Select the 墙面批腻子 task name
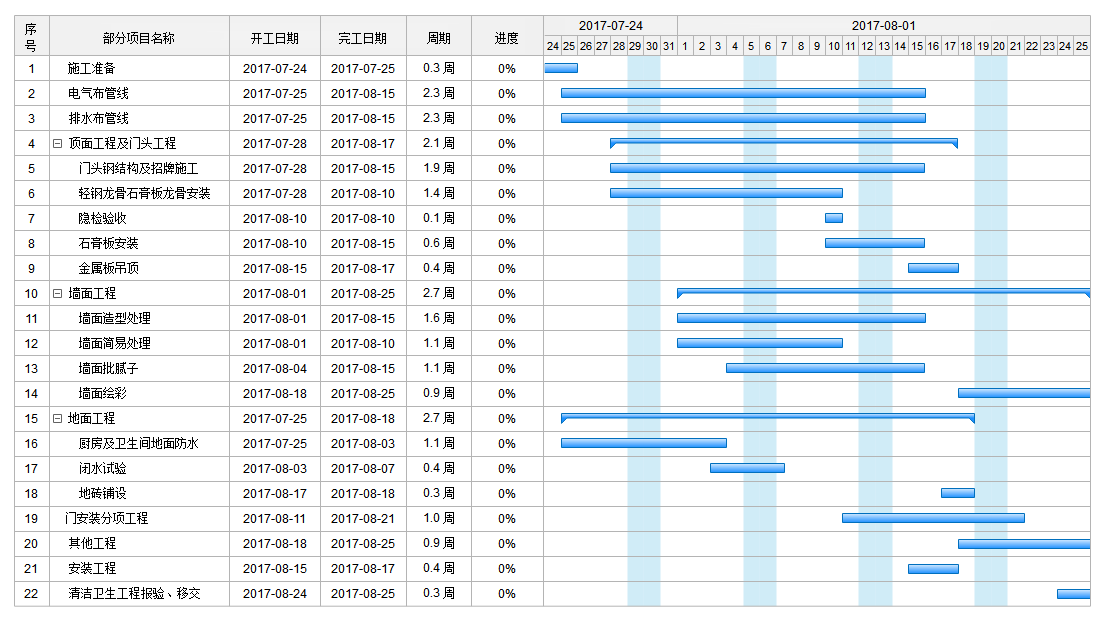This screenshot has width=1106, height=619. point(109,368)
